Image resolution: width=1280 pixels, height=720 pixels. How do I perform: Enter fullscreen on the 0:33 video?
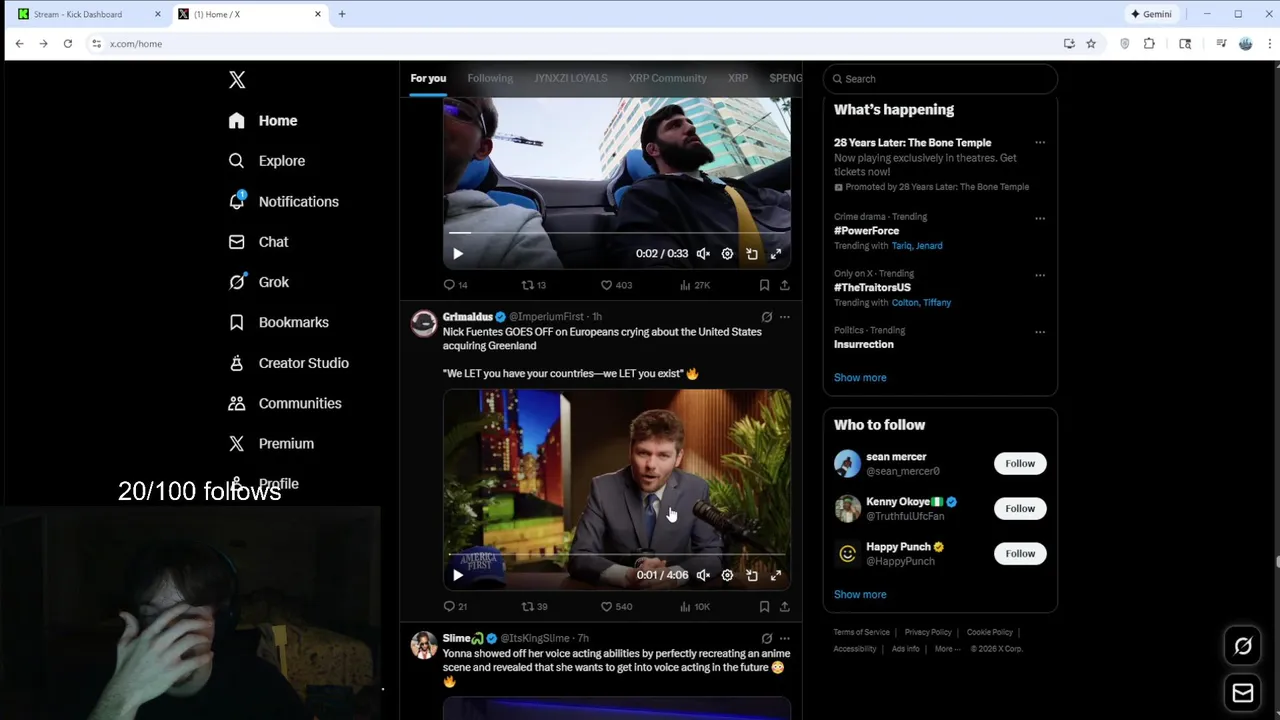pyautogui.click(x=776, y=254)
